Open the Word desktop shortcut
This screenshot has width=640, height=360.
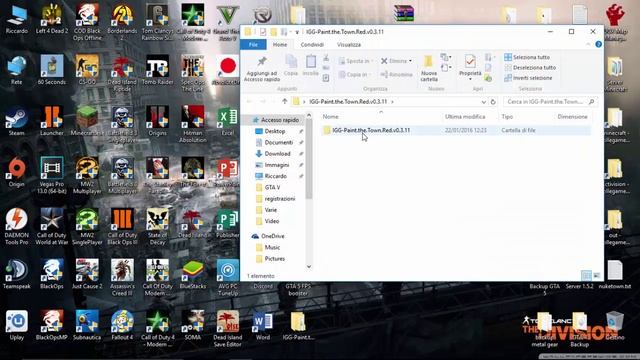pos(262,325)
